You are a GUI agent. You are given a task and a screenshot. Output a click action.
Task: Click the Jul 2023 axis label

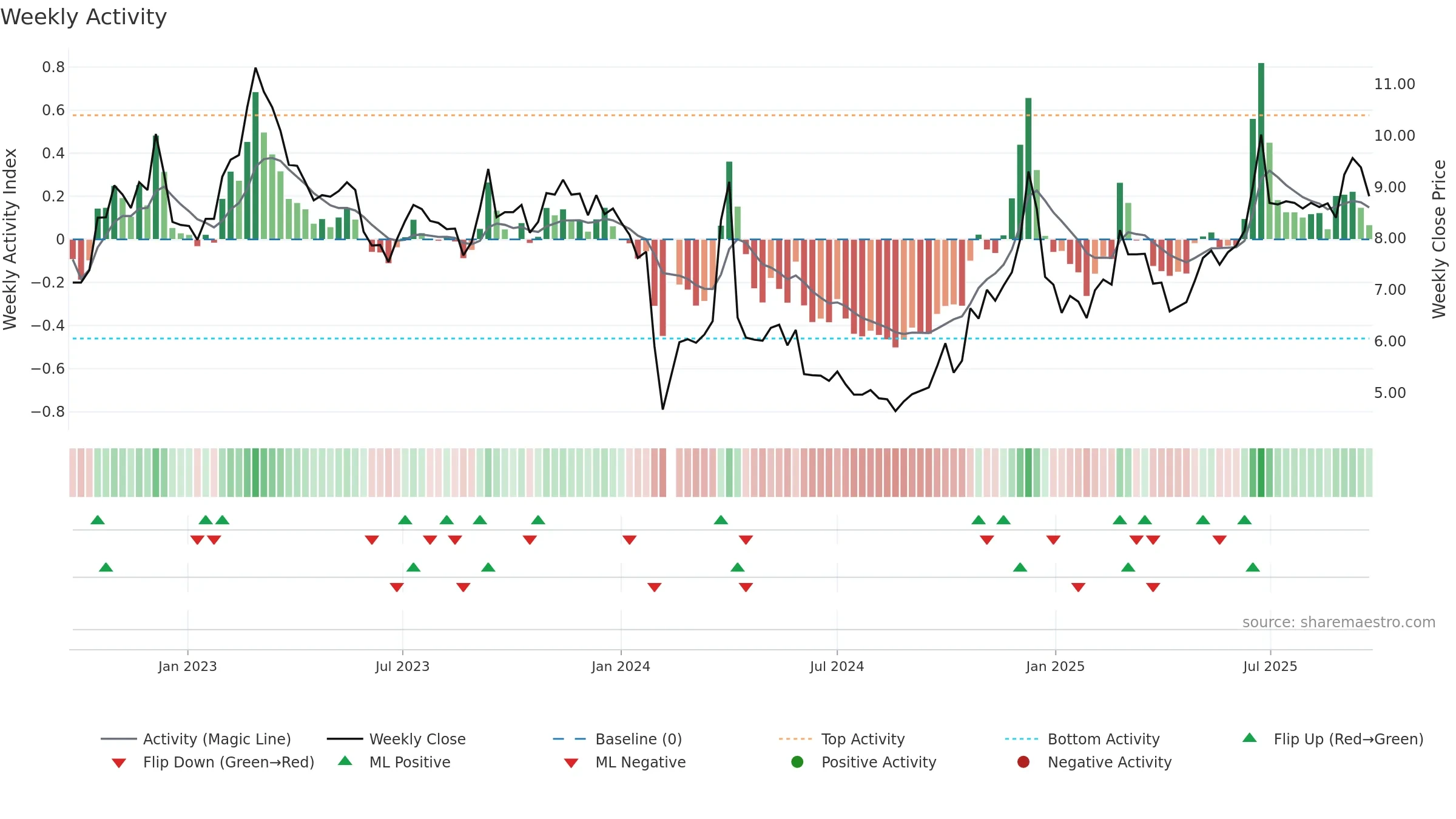[402, 666]
